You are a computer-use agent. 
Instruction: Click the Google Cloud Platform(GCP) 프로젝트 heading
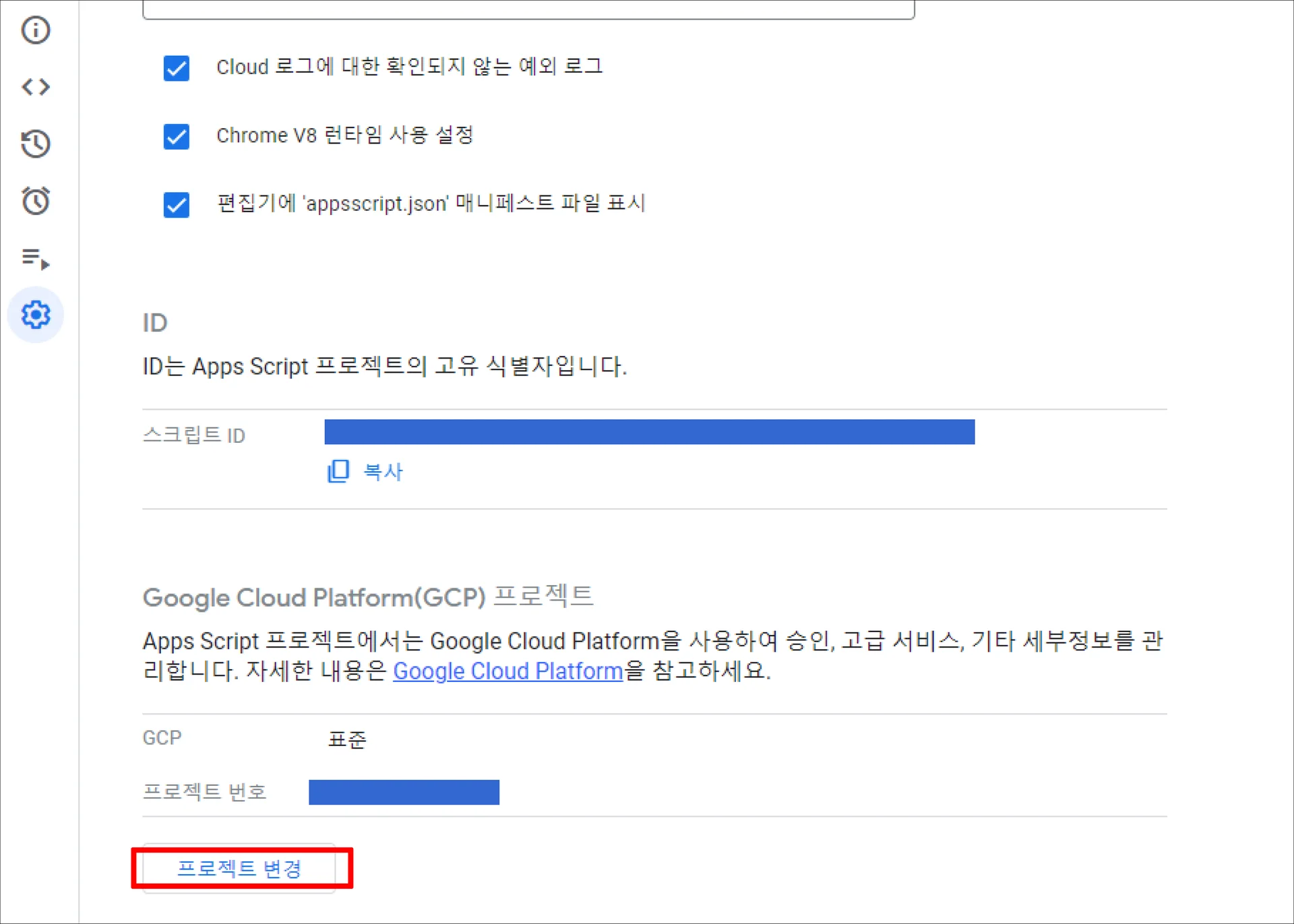[368, 597]
